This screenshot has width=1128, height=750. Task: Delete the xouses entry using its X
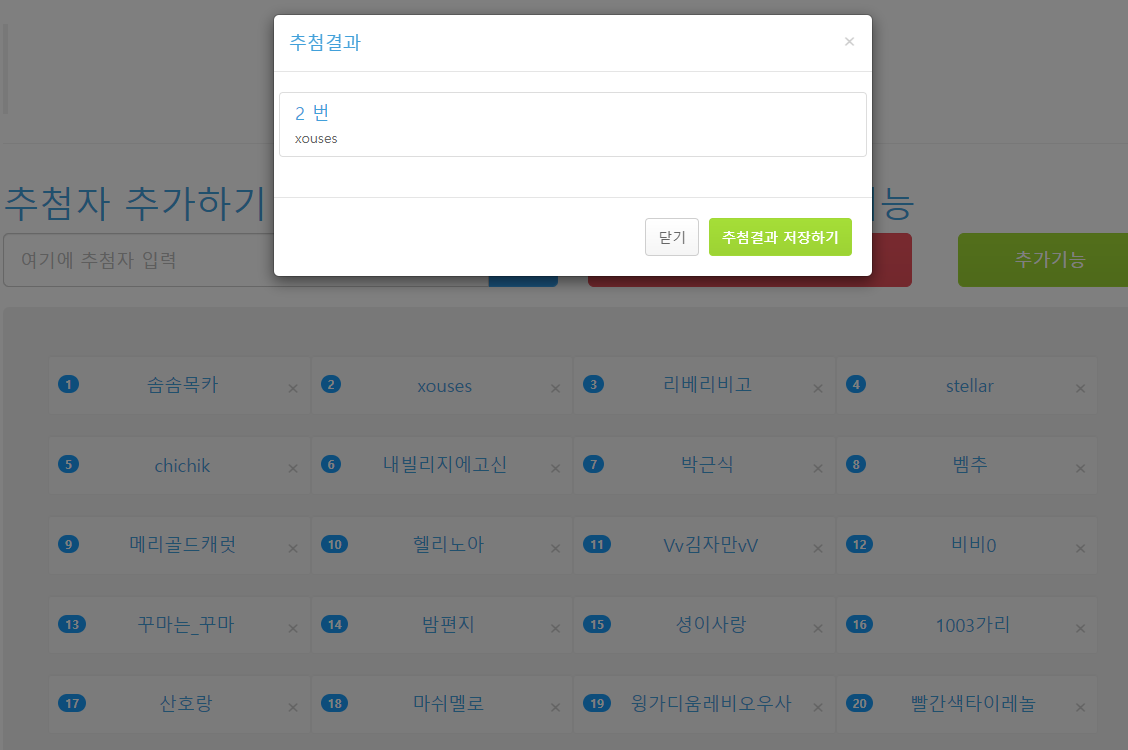[x=555, y=388]
